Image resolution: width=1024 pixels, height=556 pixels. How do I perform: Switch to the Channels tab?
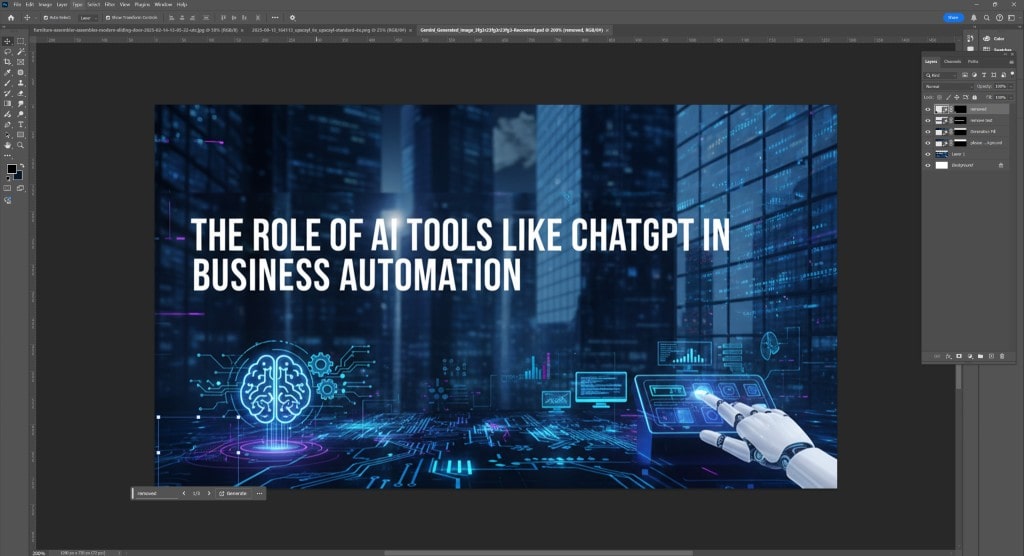click(952, 62)
